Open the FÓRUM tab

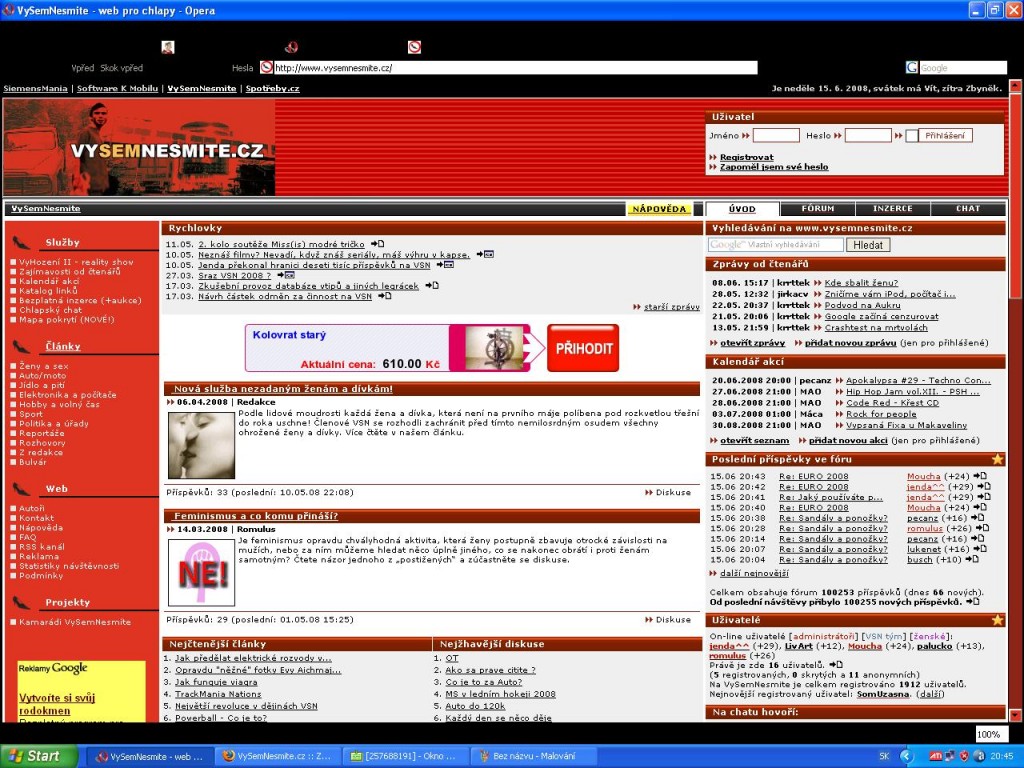[818, 209]
